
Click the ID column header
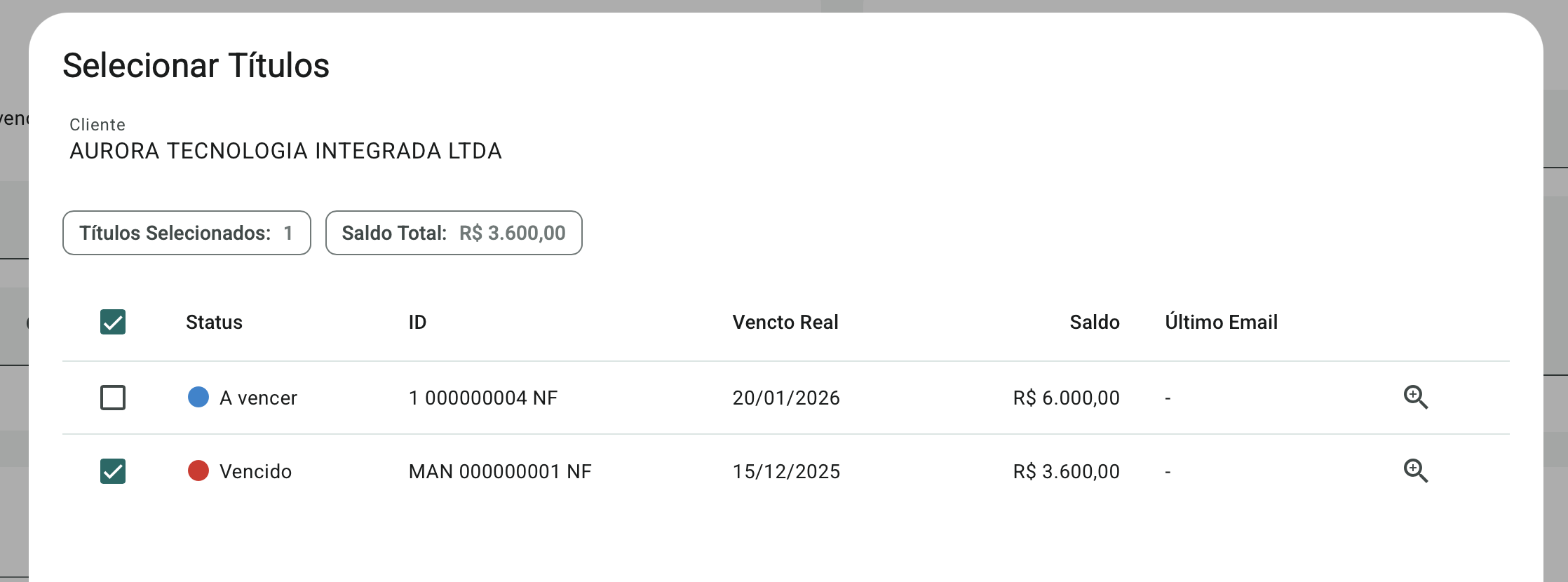417,323
